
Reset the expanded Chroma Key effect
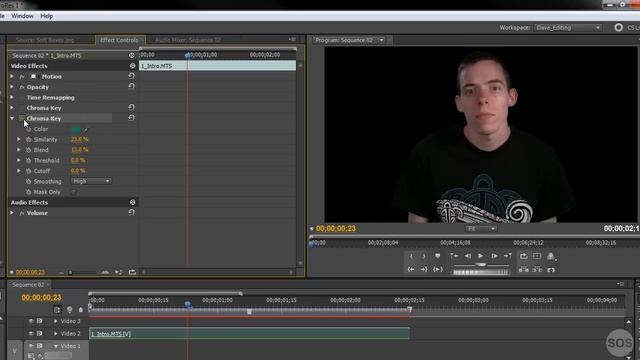coord(131,118)
